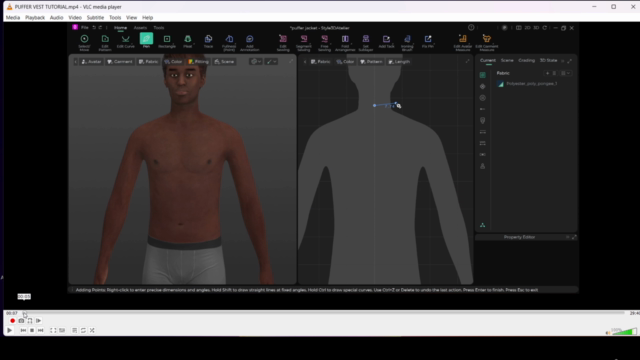Screen dimensions: 640x360
Task: Select the Fix Pin tool
Action: coord(428,42)
